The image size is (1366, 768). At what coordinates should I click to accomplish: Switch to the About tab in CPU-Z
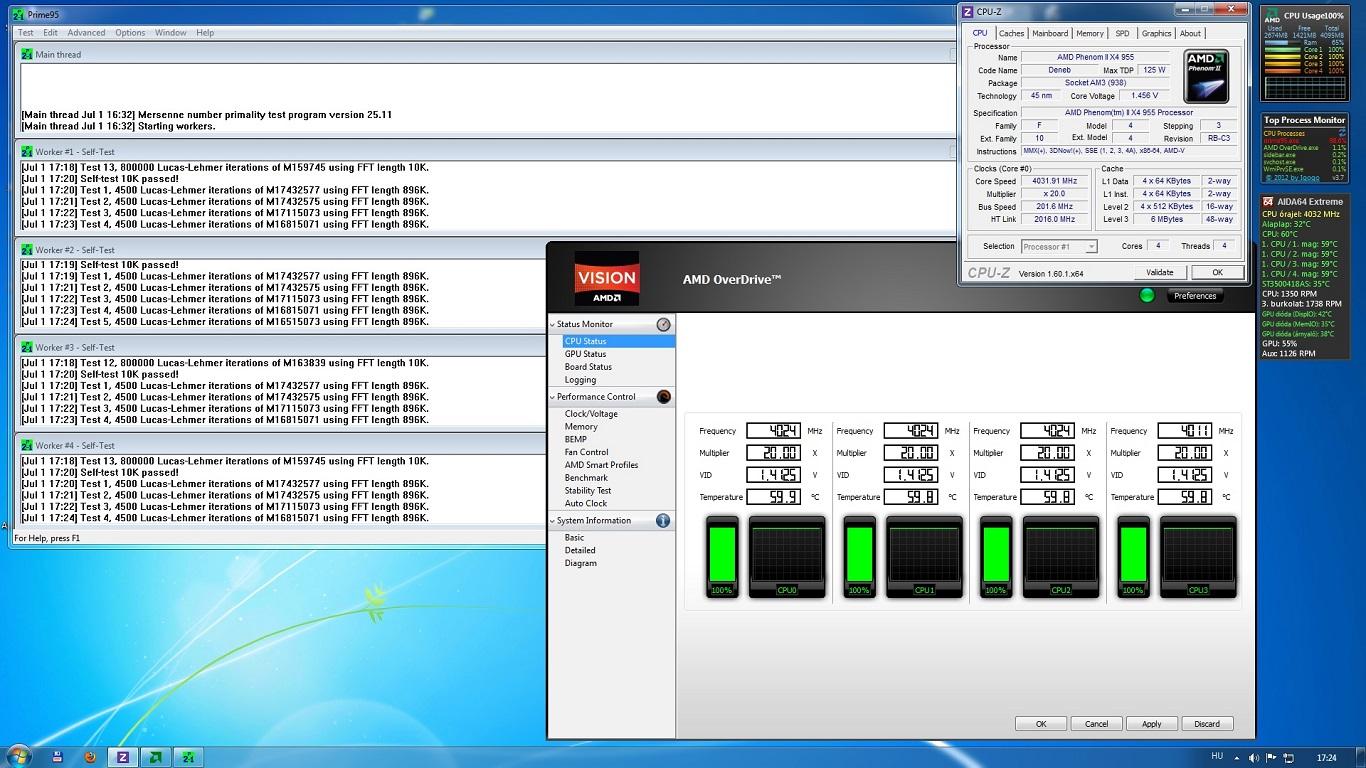coord(1190,33)
